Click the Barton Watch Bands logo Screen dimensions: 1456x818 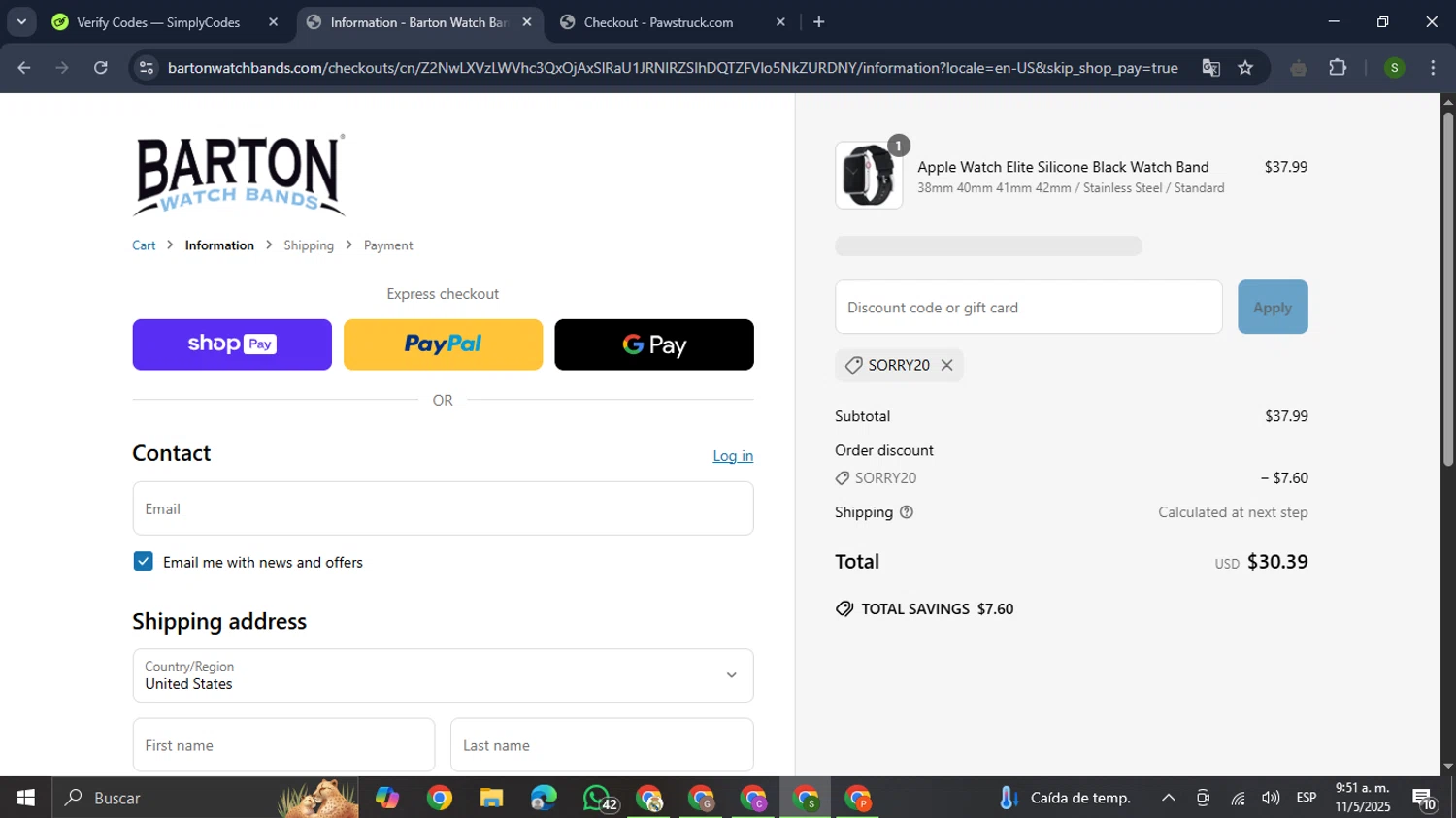point(239,175)
